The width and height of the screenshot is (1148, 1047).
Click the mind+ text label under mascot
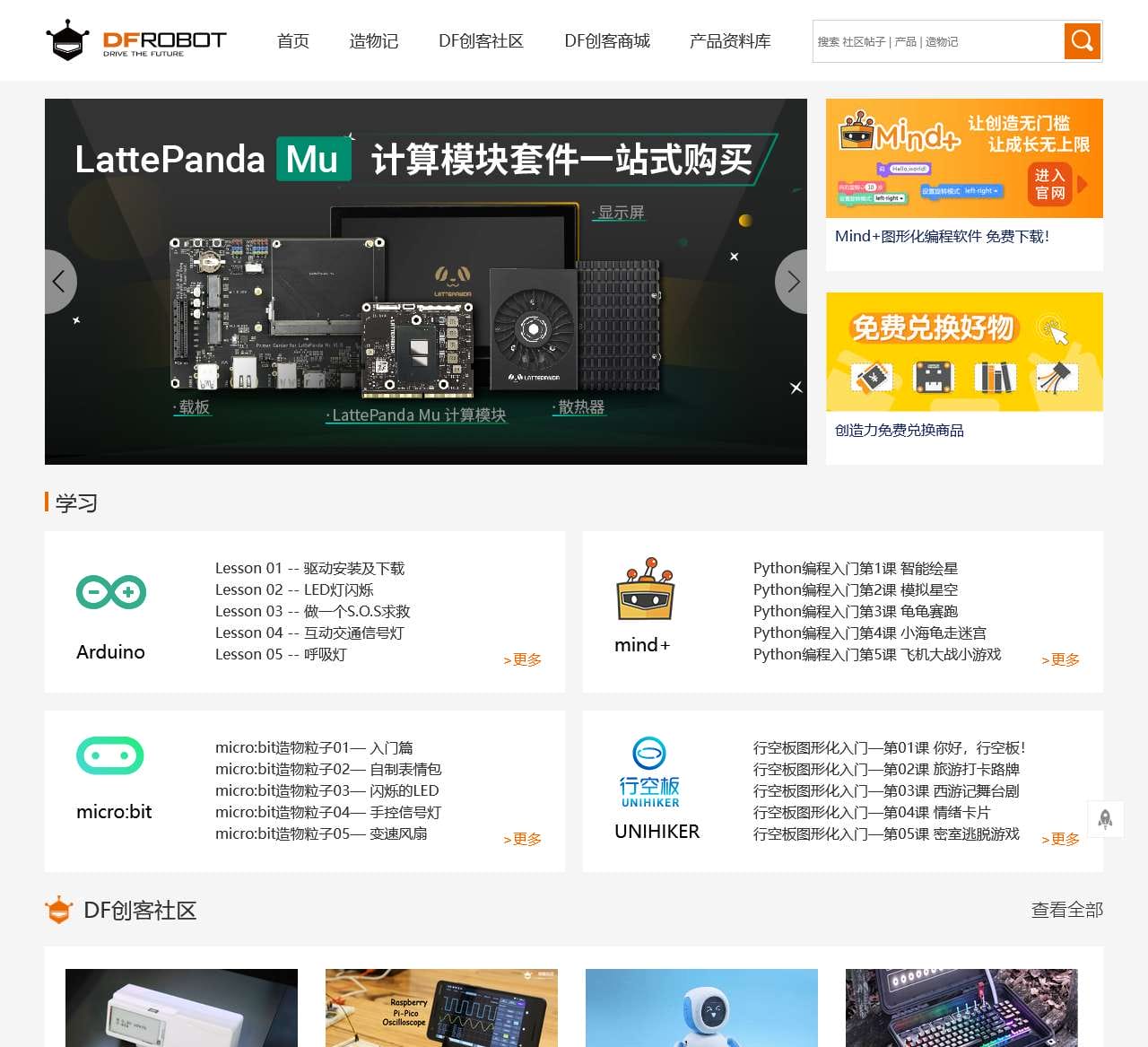[x=642, y=645]
